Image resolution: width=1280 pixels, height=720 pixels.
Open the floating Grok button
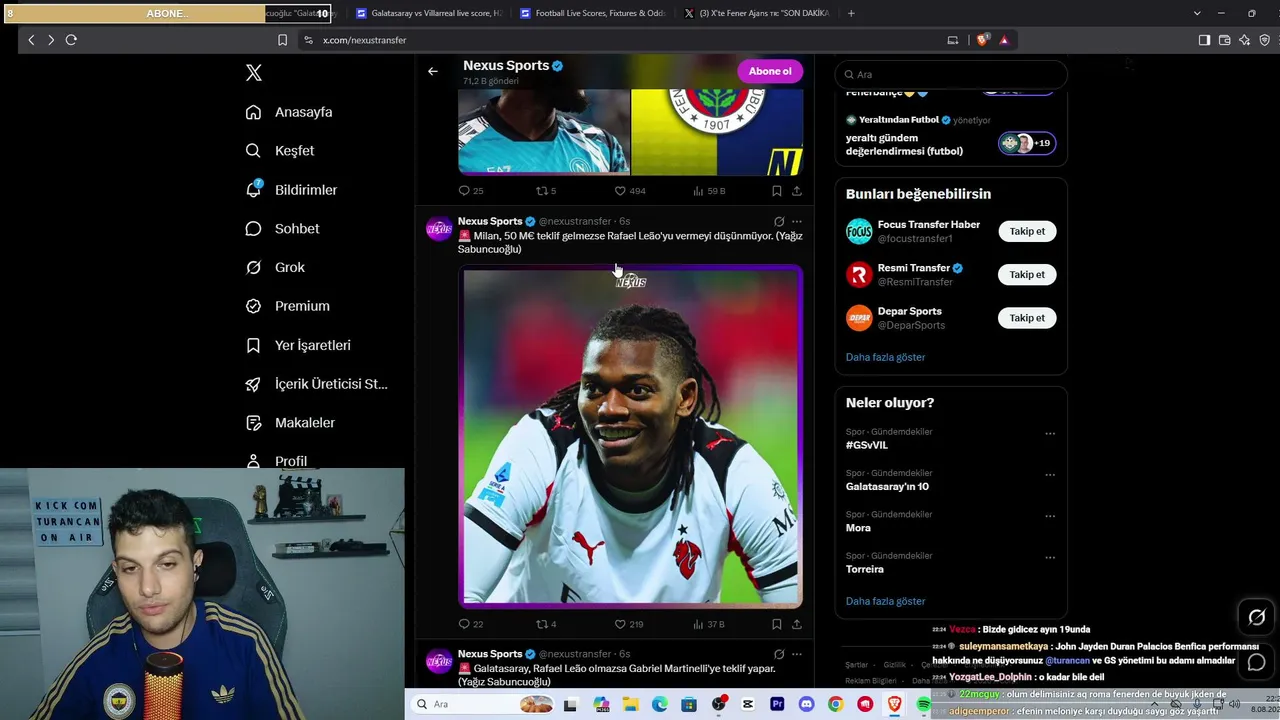1257,617
